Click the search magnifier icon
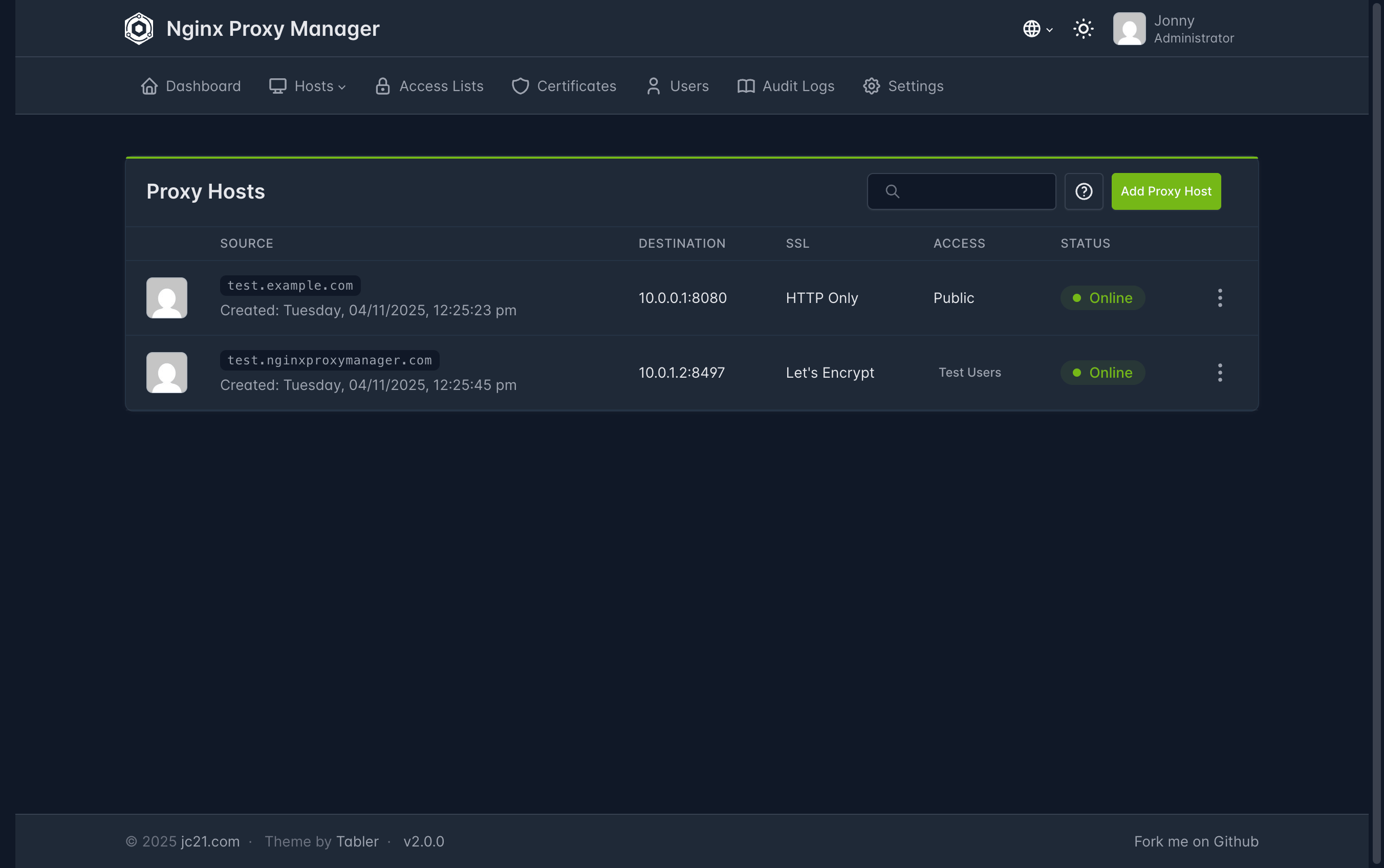This screenshot has height=868, width=1384. 892,192
